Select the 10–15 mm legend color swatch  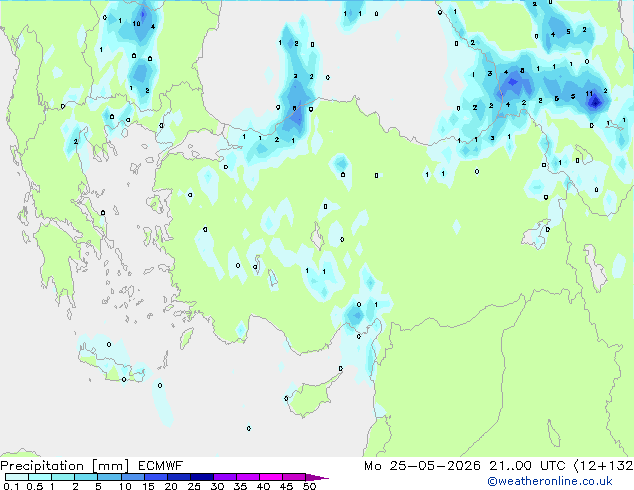coord(132,477)
